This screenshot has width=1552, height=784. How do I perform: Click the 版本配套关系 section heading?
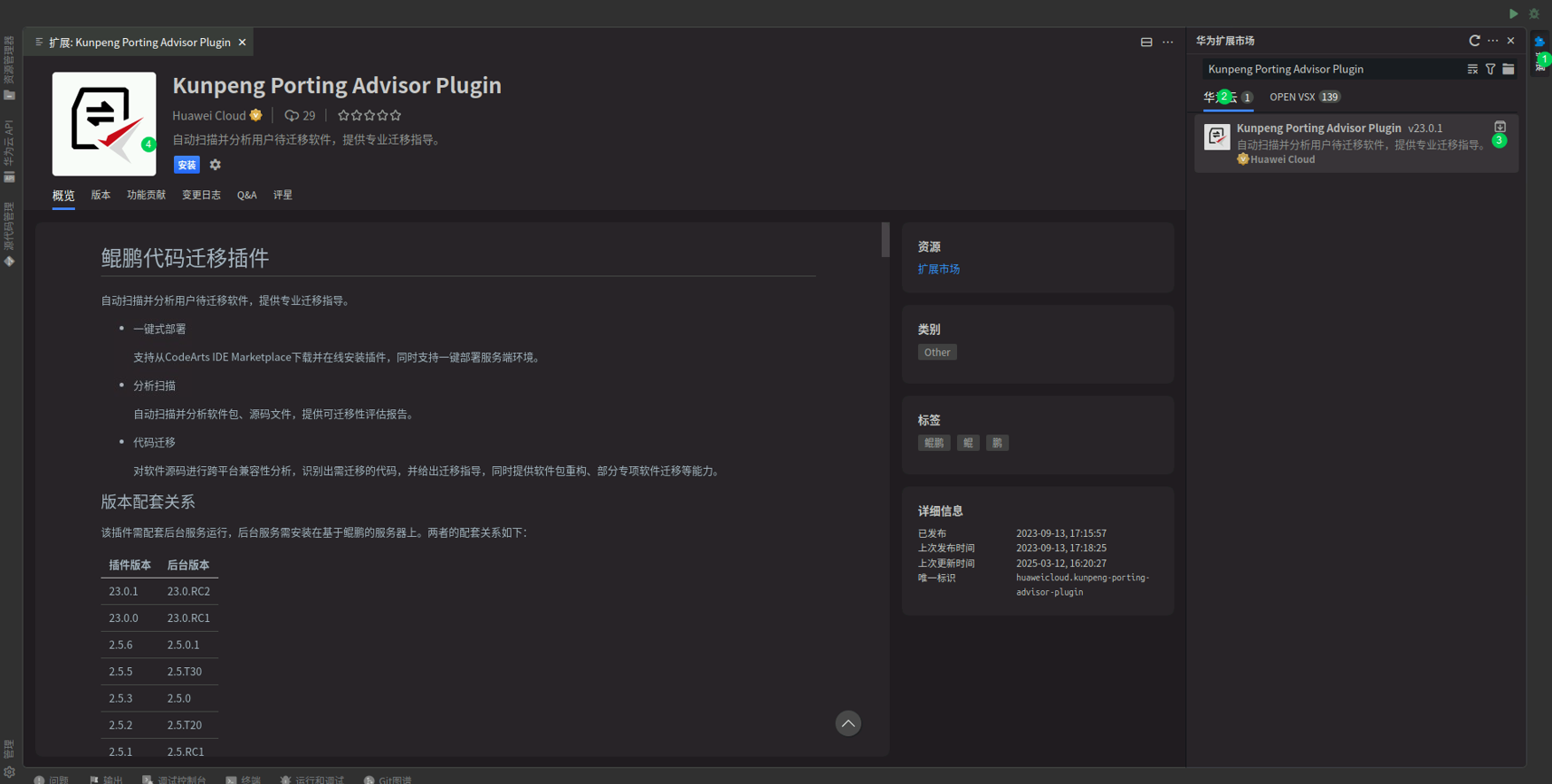[x=148, y=502]
